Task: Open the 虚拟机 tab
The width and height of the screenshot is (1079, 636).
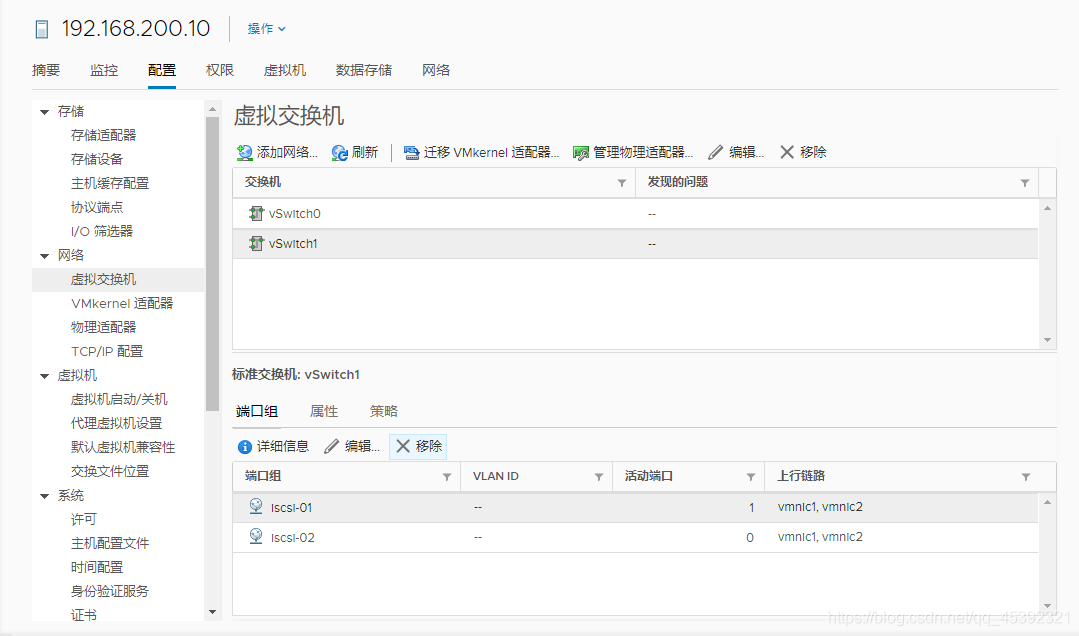Action: click(285, 70)
